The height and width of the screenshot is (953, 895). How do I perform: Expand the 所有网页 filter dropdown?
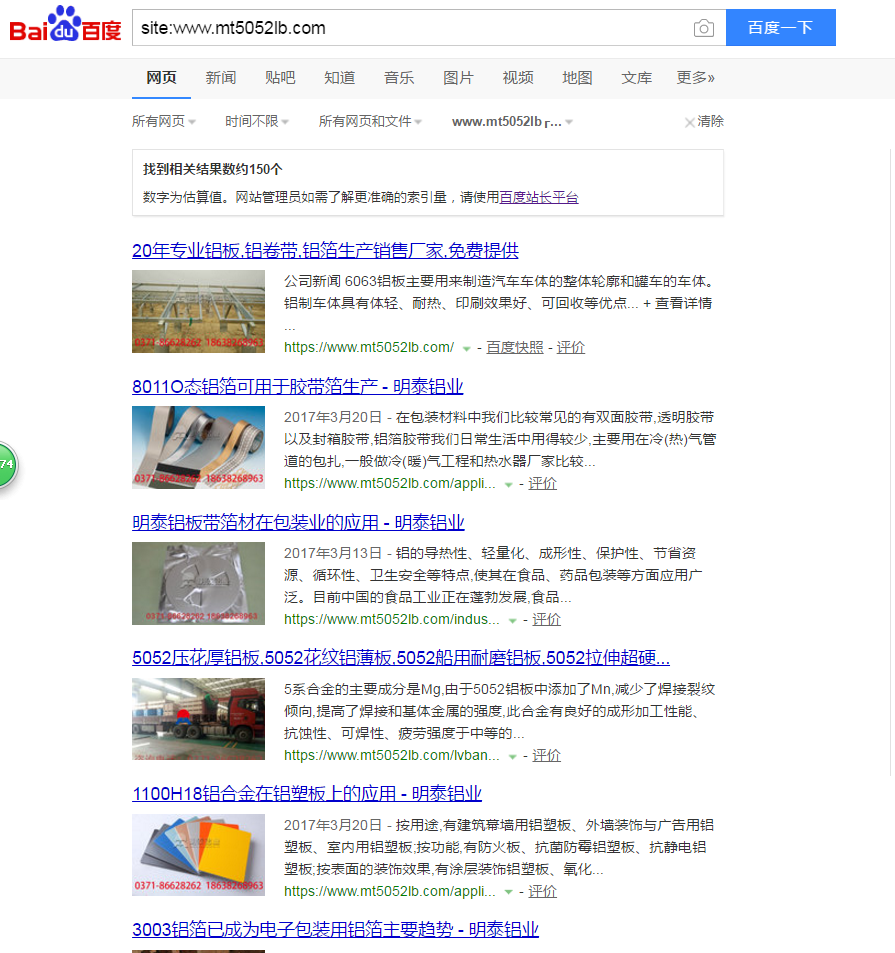tap(164, 122)
